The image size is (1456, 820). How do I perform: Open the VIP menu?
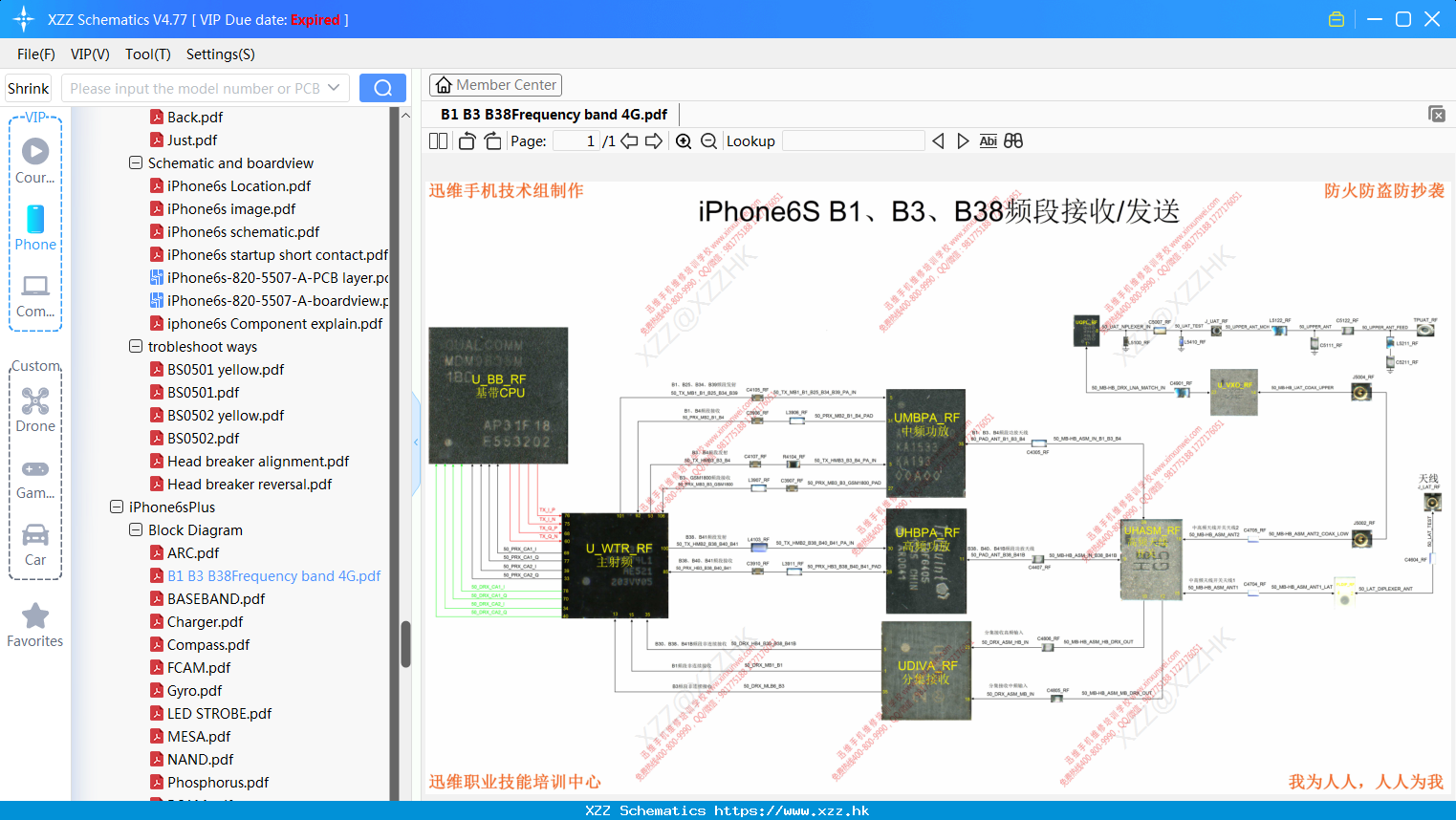pos(90,54)
